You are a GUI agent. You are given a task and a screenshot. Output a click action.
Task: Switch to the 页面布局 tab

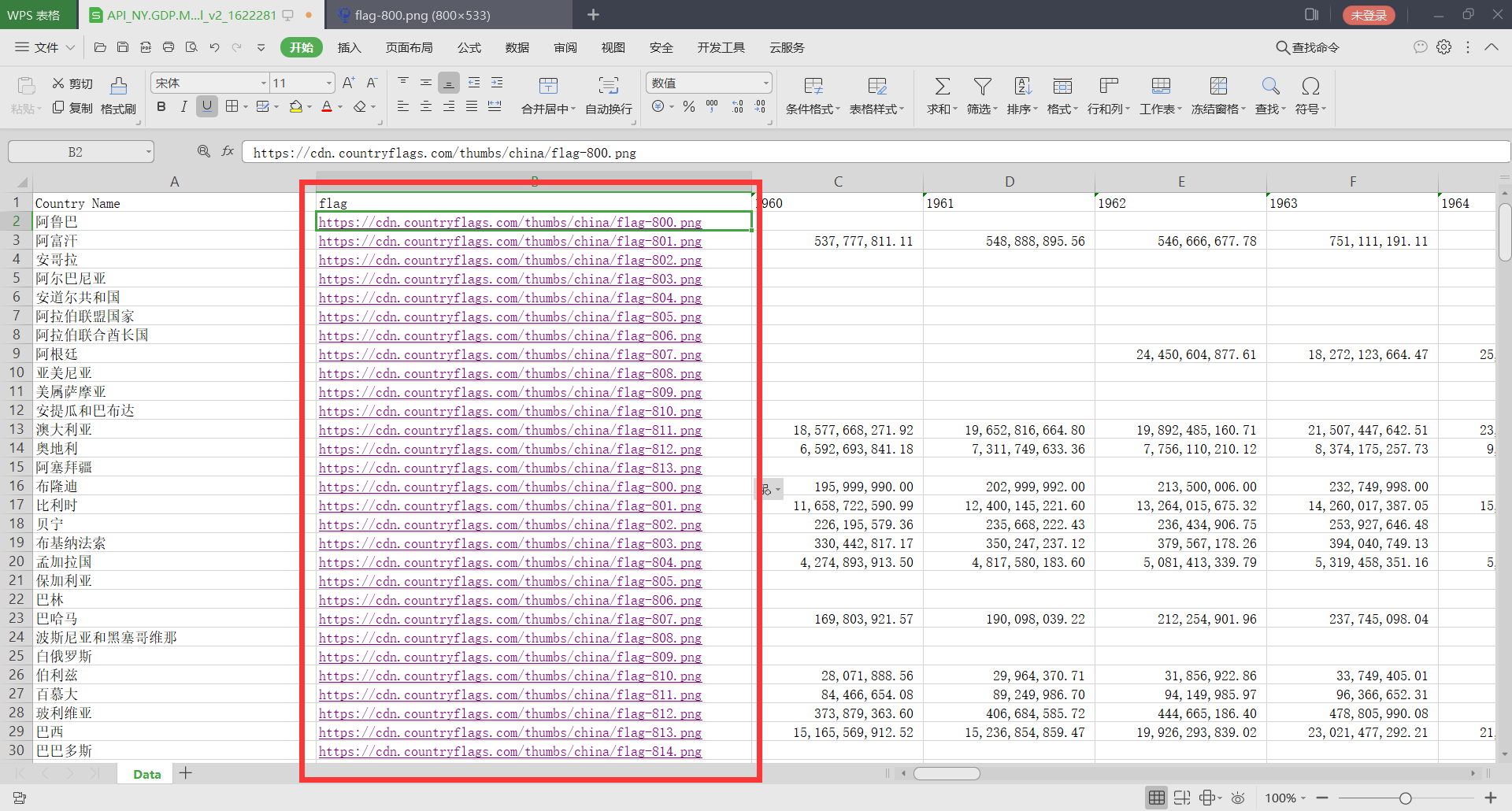click(409, 47)
